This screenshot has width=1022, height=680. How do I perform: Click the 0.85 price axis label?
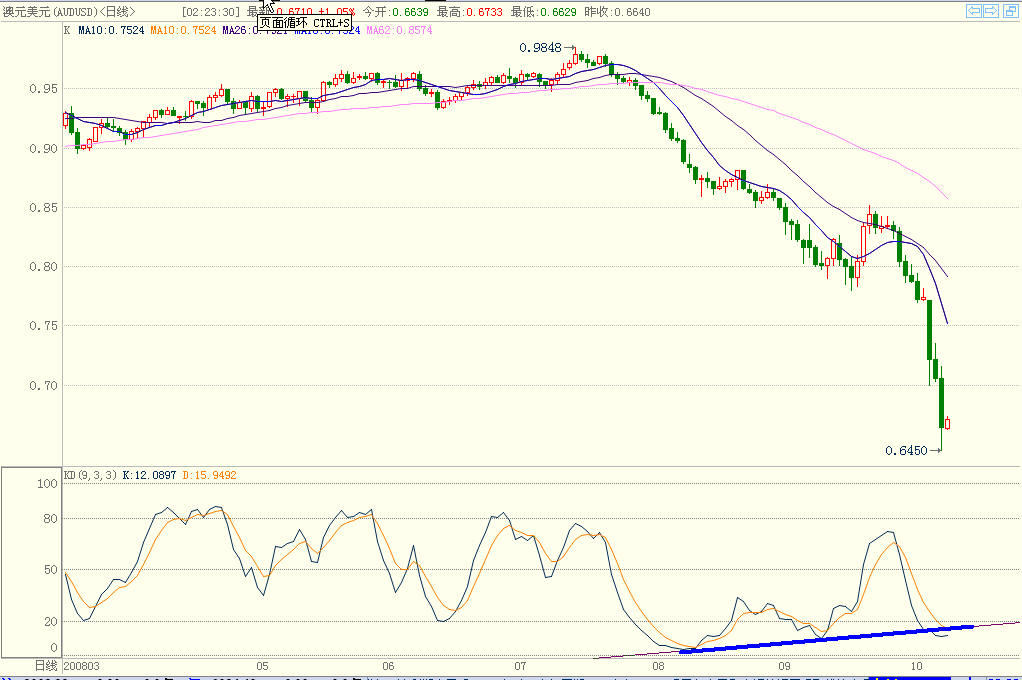pos(44,208)
